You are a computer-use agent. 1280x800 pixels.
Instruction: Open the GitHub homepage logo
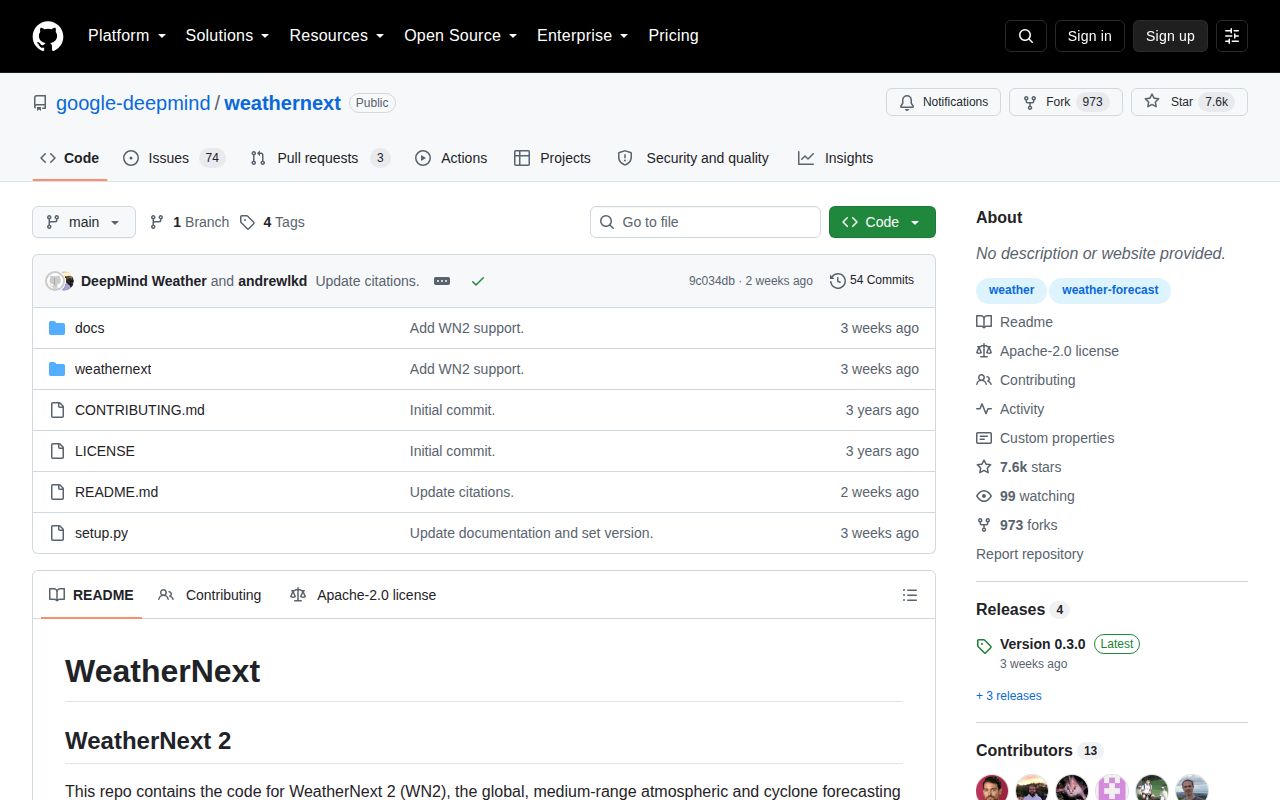[x=48, y=36]
